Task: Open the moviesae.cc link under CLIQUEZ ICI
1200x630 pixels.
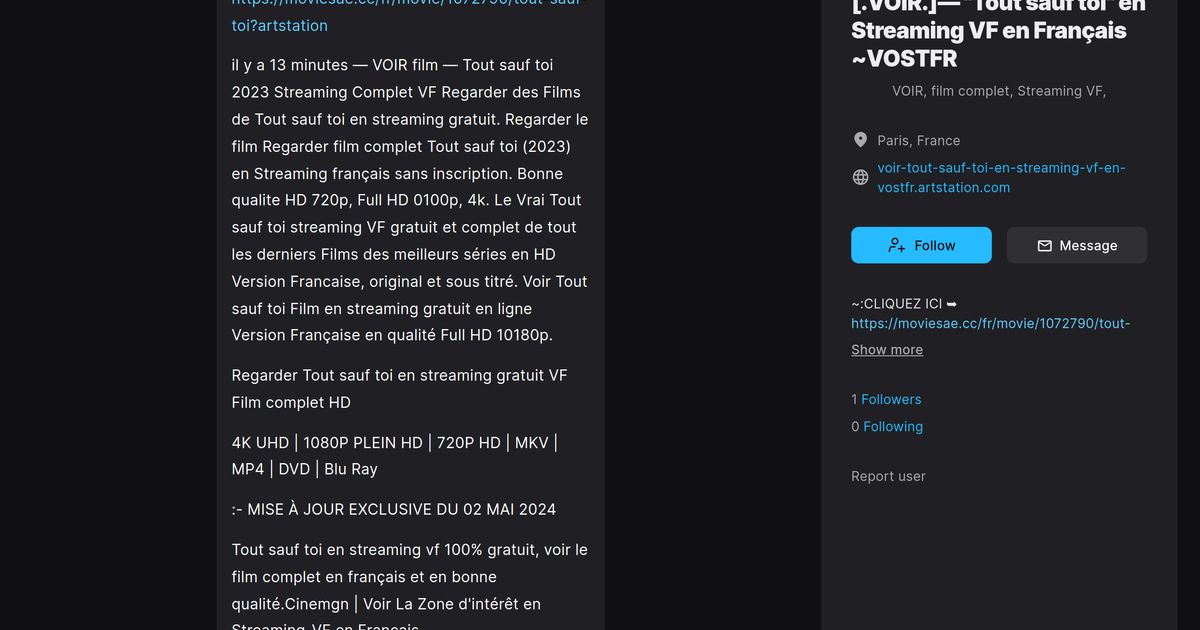Action: pyautogui.click(x=991, y=323)
